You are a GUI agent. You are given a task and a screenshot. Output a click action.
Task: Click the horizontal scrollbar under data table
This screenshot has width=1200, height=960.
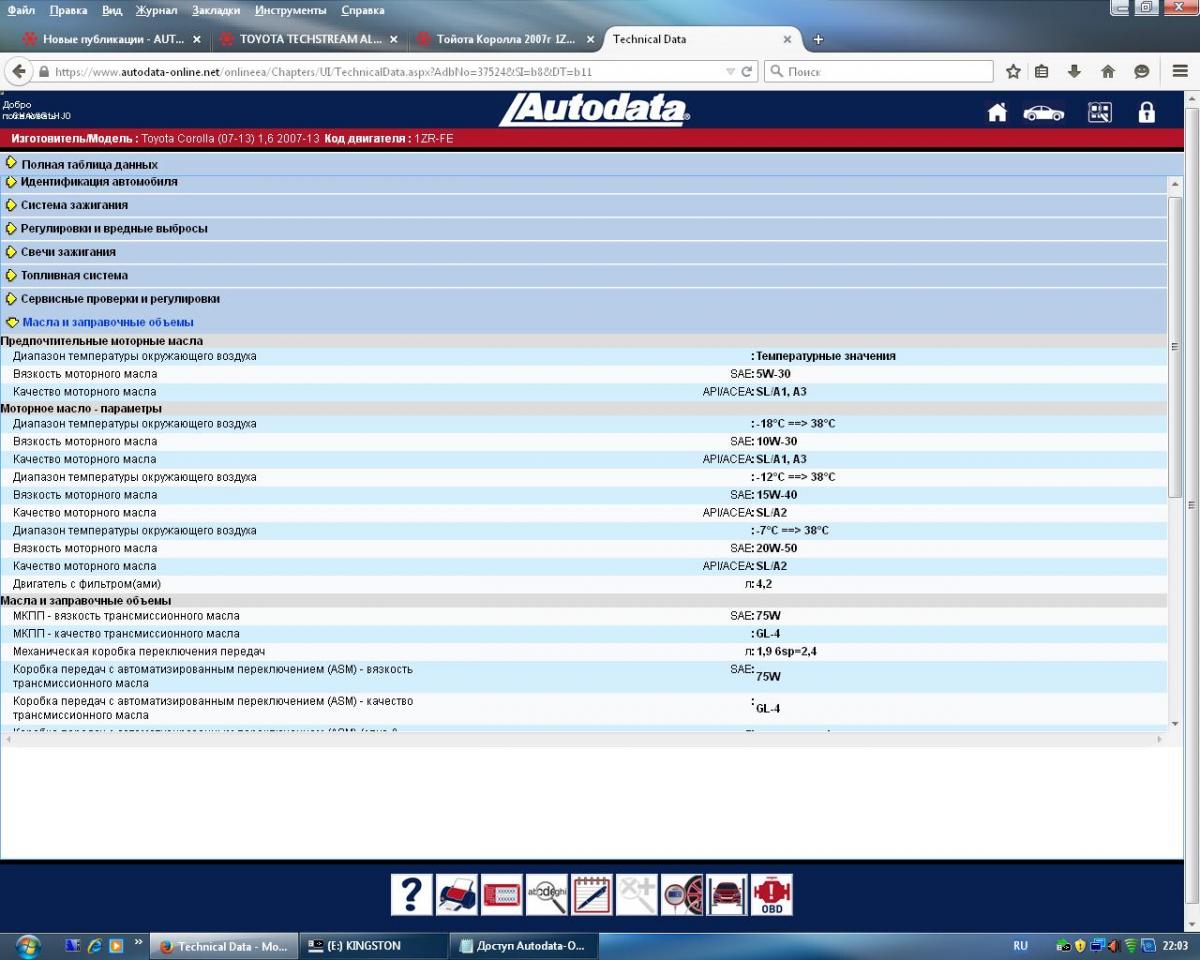[584, 738]
